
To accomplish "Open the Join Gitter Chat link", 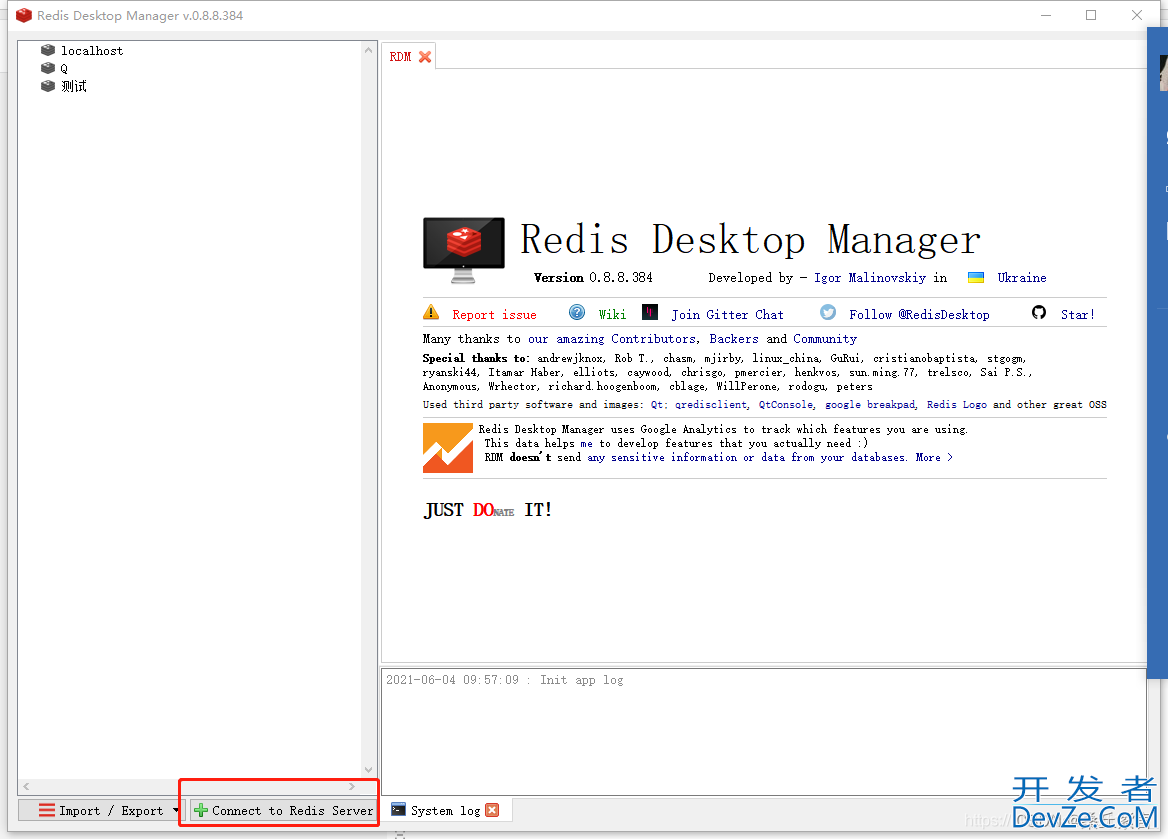I will pyautogui.click(x=727, y=314).
